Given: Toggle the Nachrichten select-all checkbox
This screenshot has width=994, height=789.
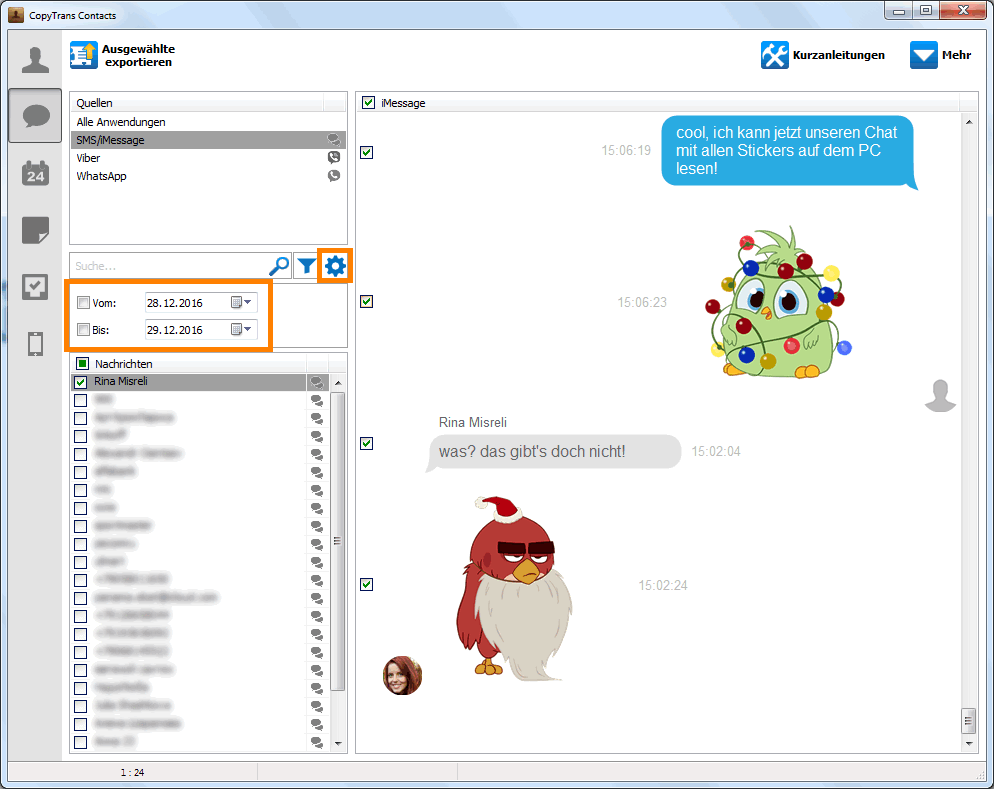Looking at the screenshot, I should 82,364.
